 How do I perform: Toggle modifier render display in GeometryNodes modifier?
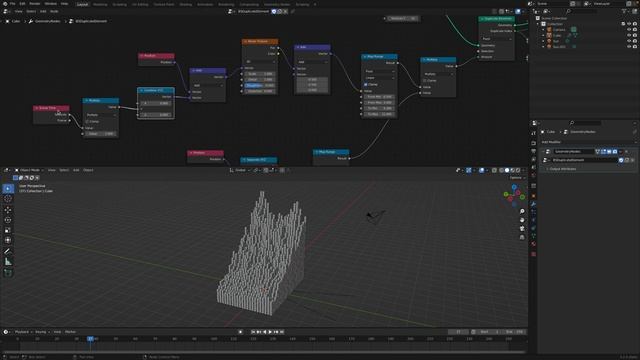pos(615,152)
